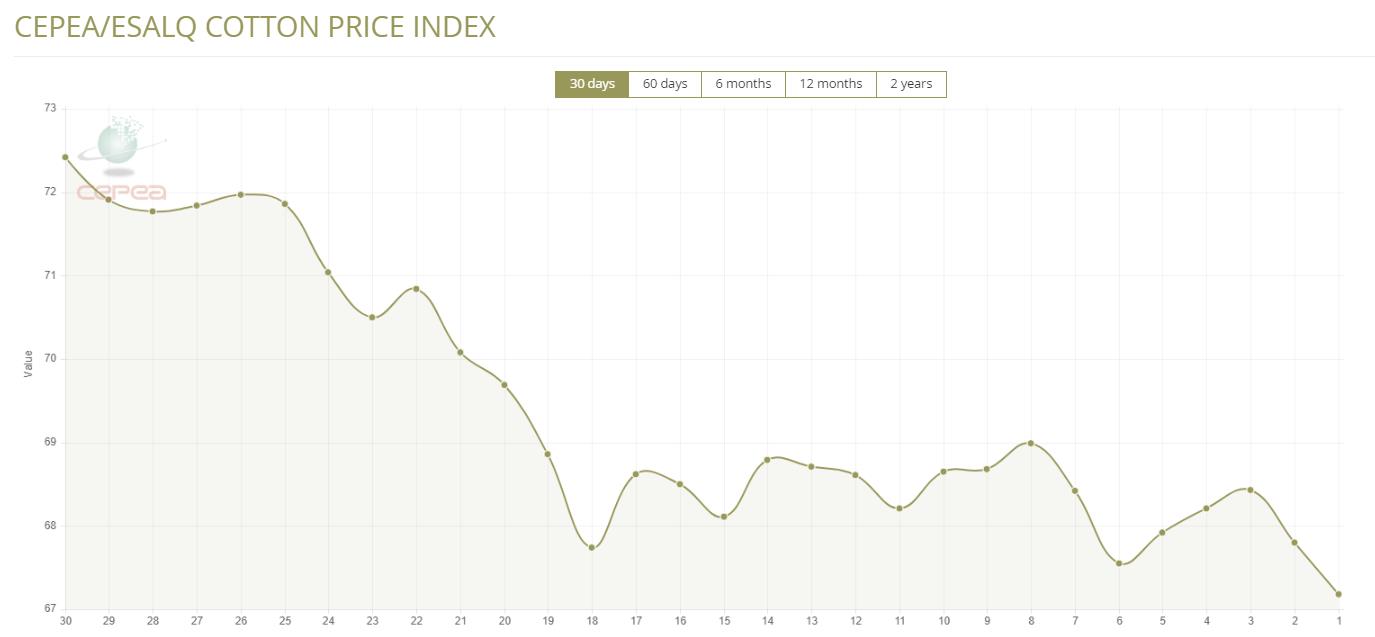1375x637 pixels.
Task: Click the data marker for day 14
Action: pyautogui.click(x=767, y=460)
